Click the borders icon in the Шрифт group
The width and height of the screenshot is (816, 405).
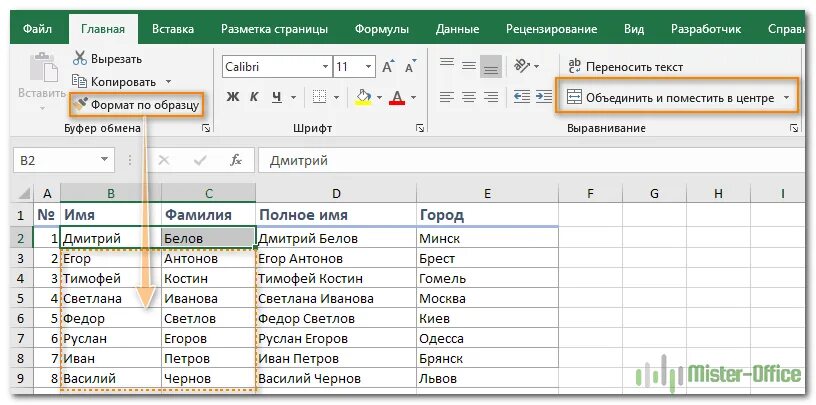click(x=319, y=97)
